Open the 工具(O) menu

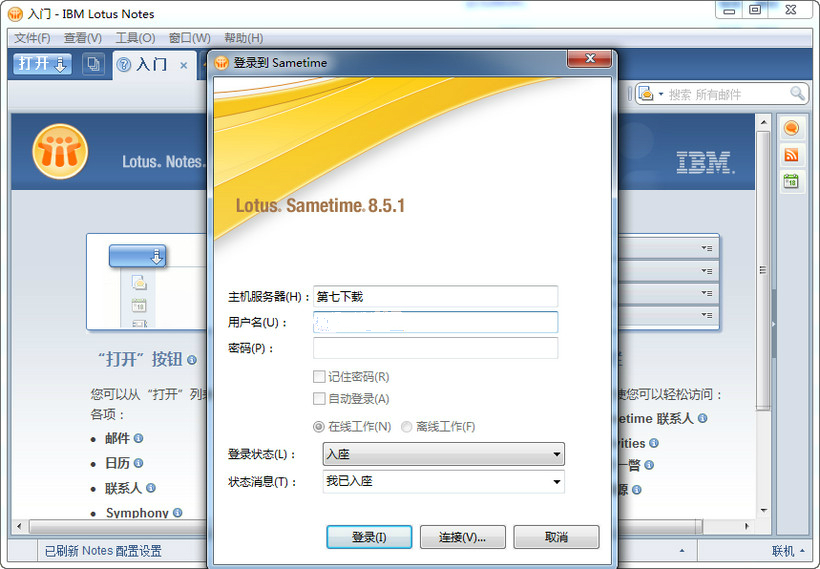pos(135,38)
